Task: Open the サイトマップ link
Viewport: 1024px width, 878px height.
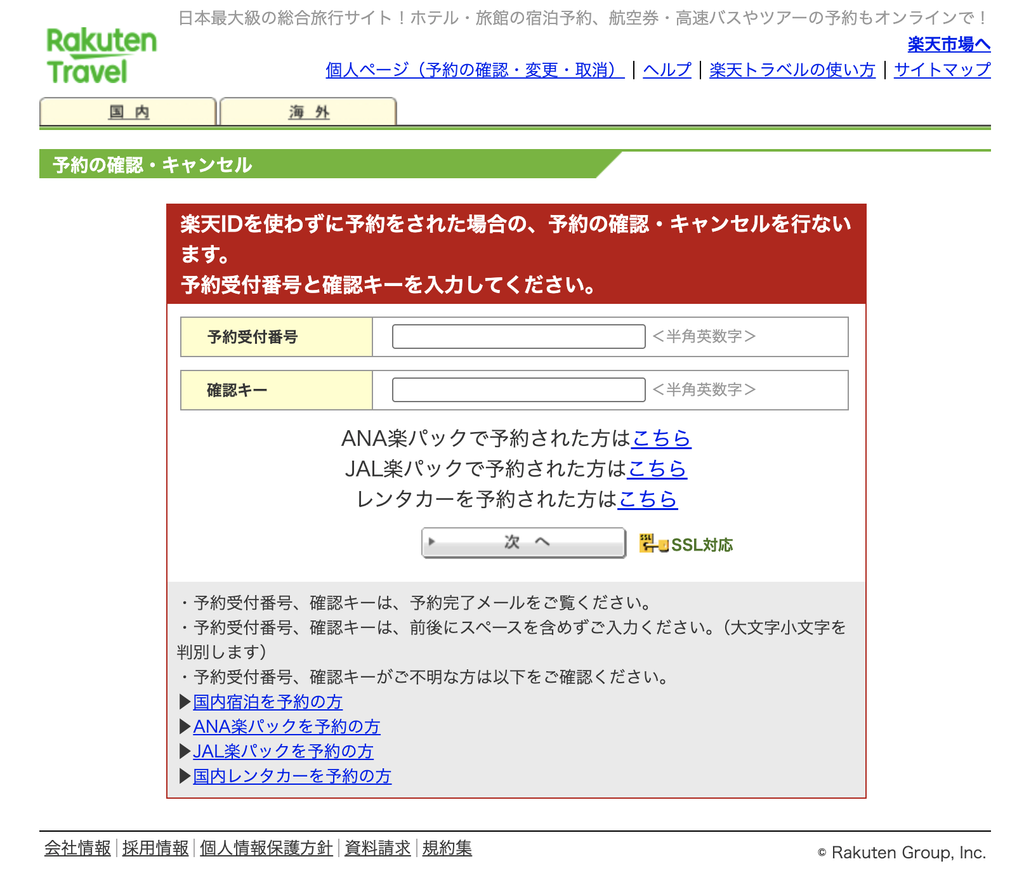Action: (942, 70)
